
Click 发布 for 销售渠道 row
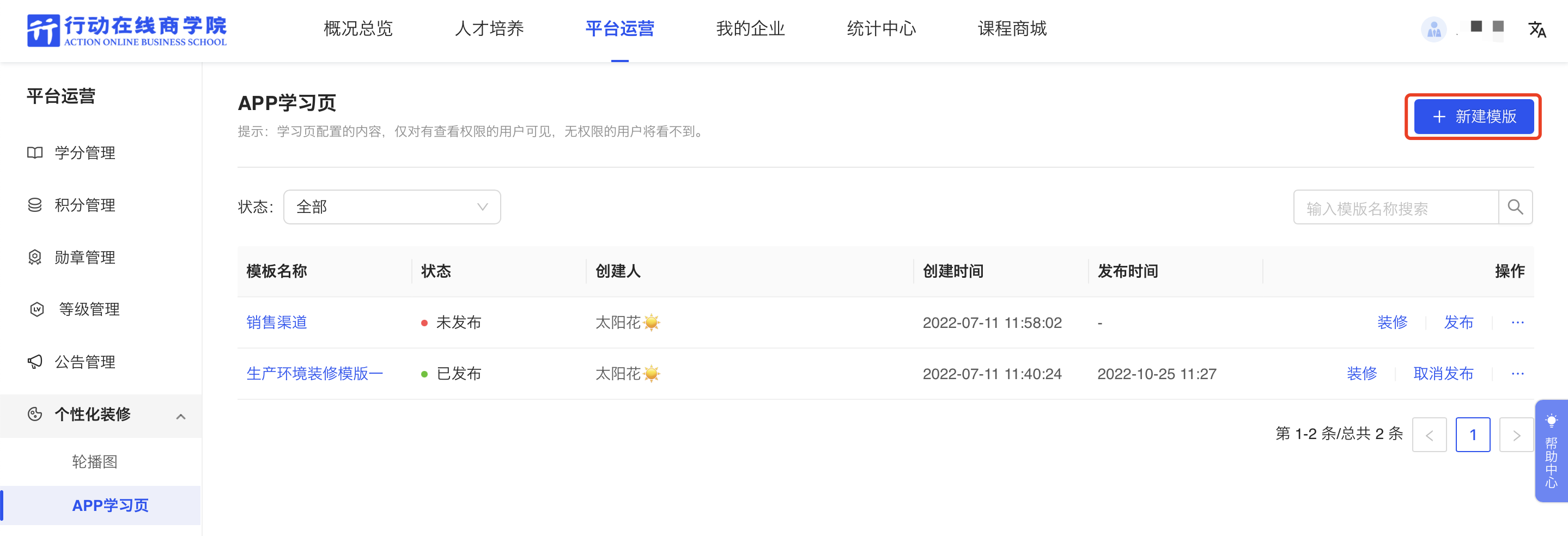(1458, 322)
